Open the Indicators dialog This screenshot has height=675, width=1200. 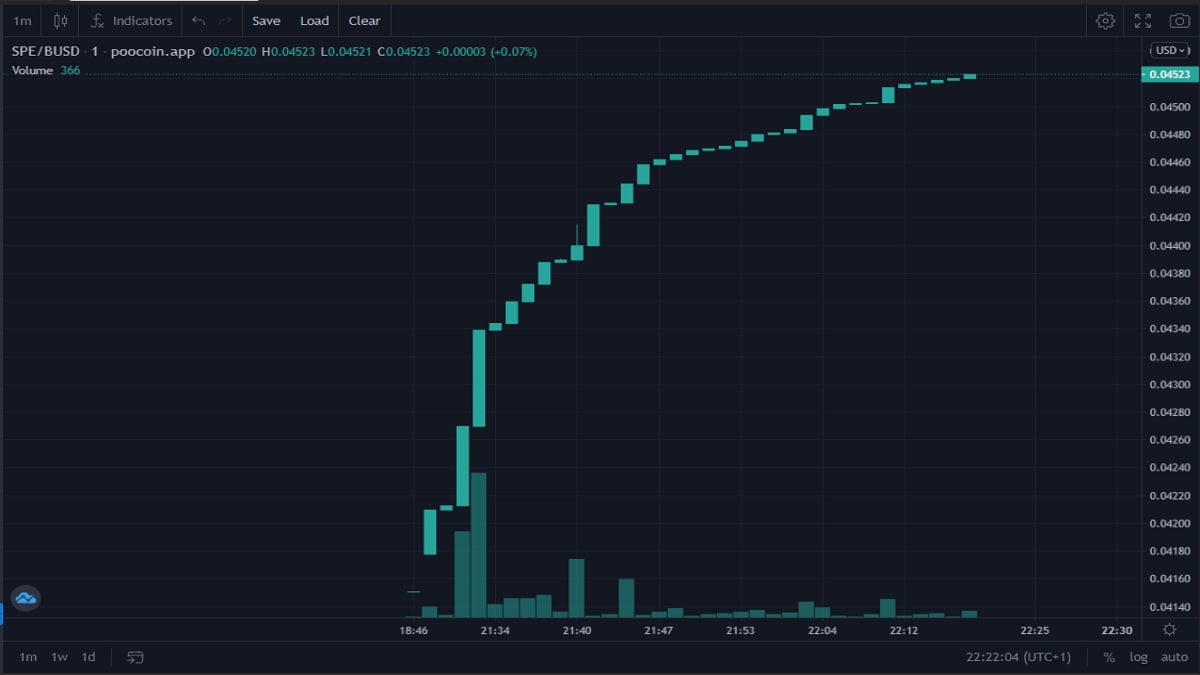click(x=131, y=20)
